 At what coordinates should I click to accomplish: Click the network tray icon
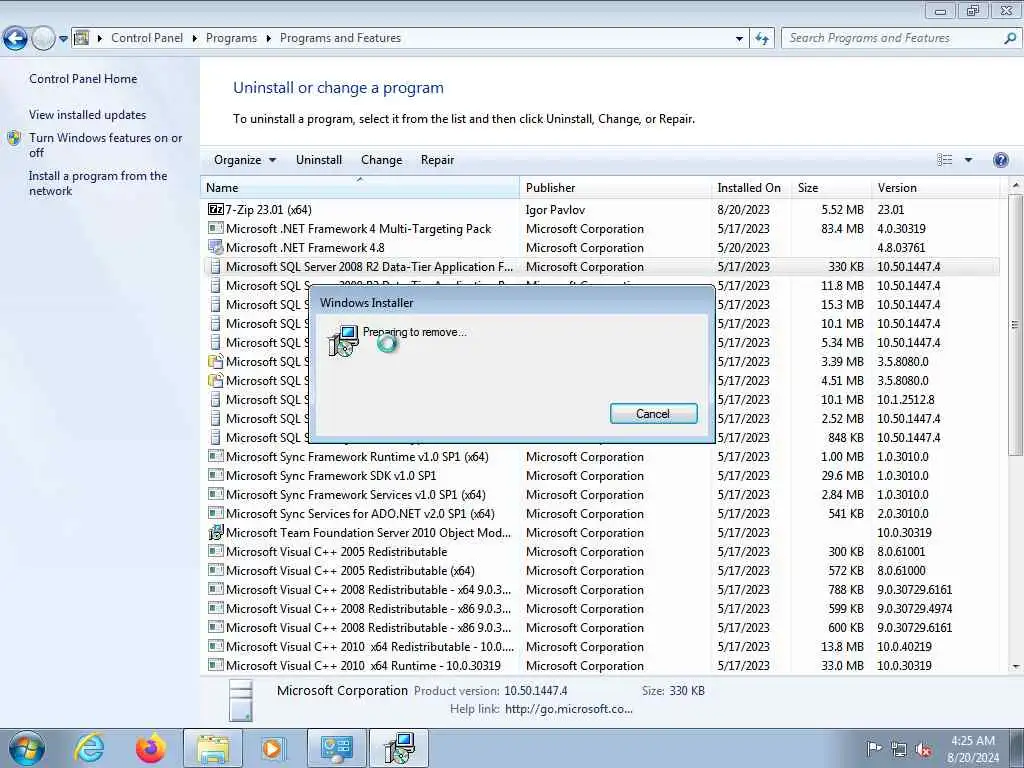pyautogui.click(x=899, y=750)
